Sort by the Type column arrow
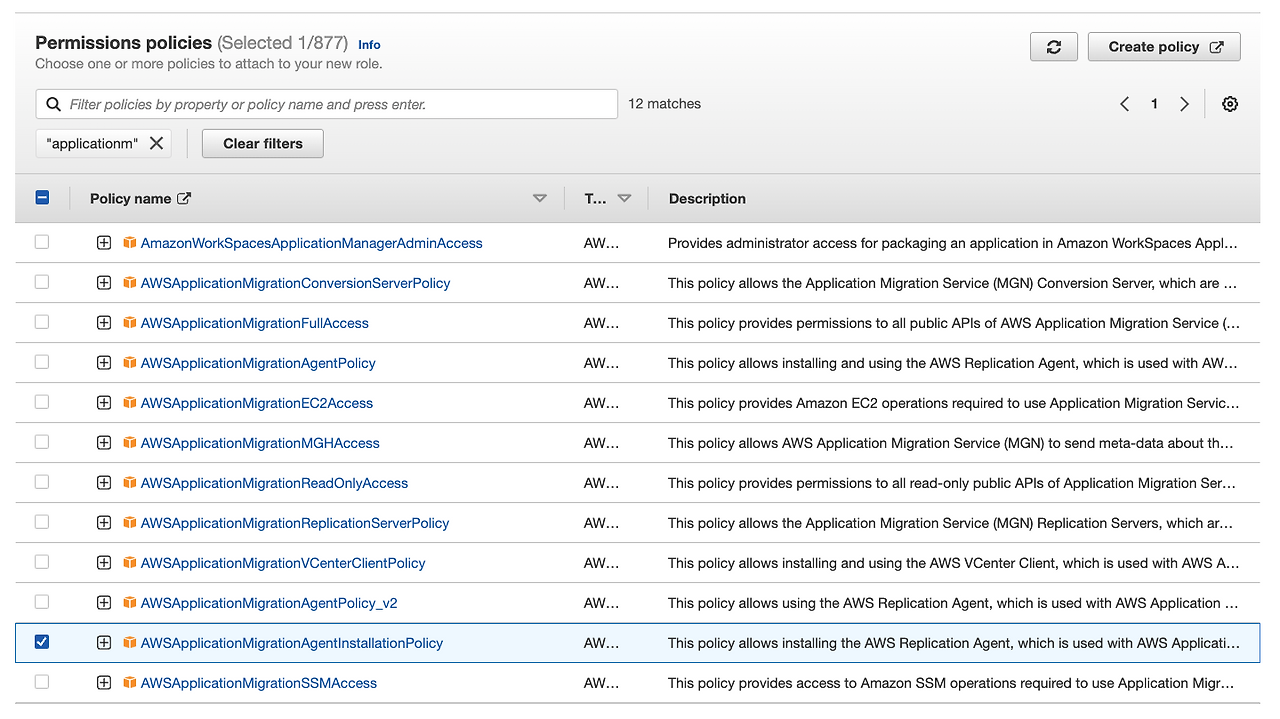1280x719 pixels. click(624, 198)
